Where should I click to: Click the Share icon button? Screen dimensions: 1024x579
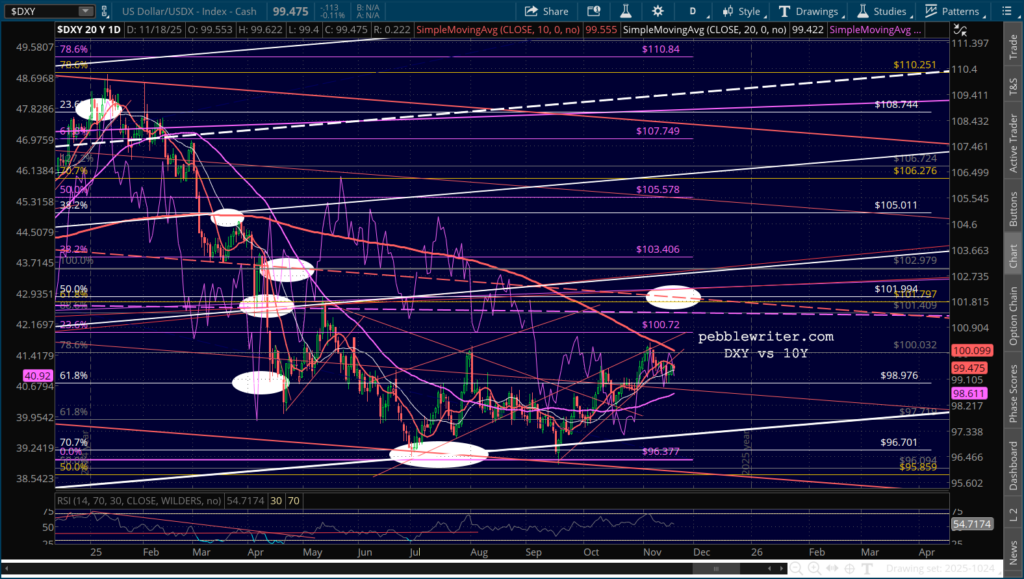click(x=546, y=11)
